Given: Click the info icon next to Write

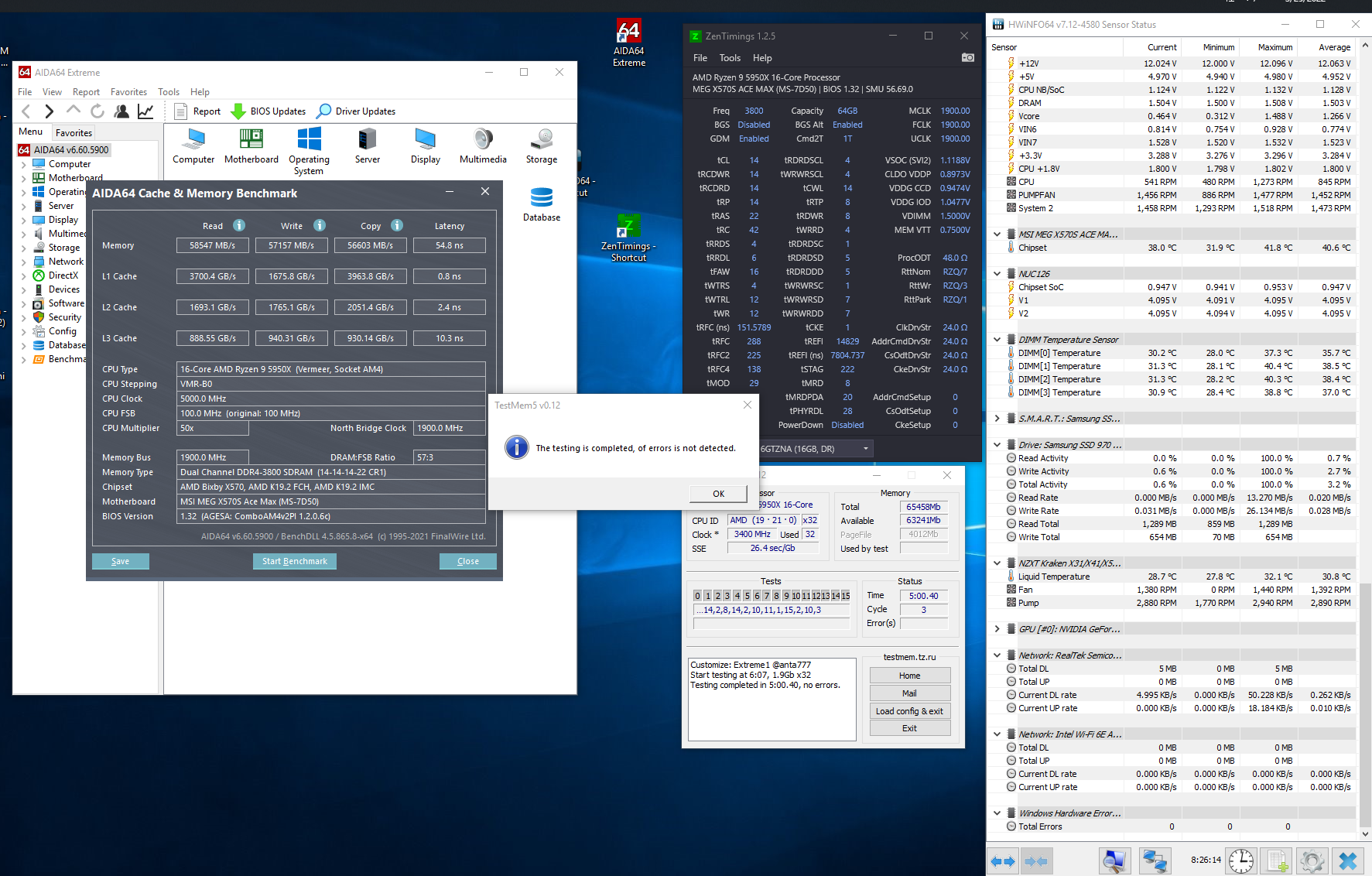Looking at the screenshot, I should tap(320, 225).
